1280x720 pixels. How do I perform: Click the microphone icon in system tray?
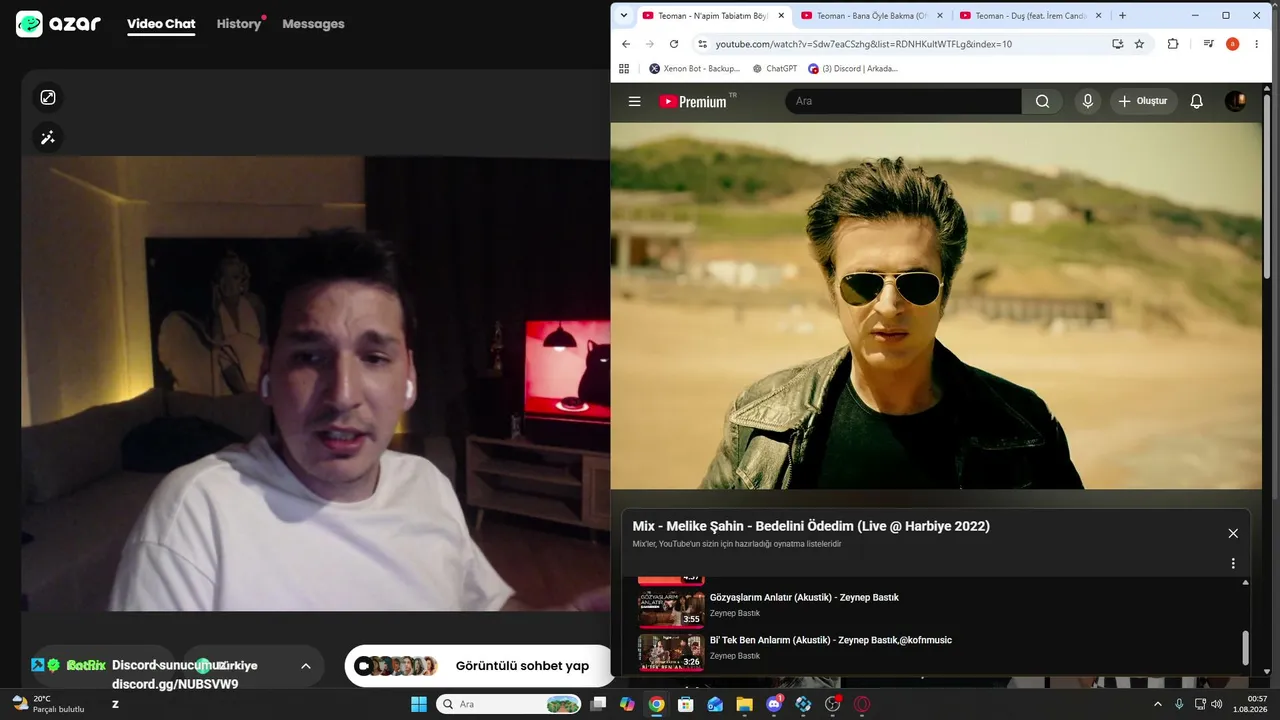(1179, 704)
